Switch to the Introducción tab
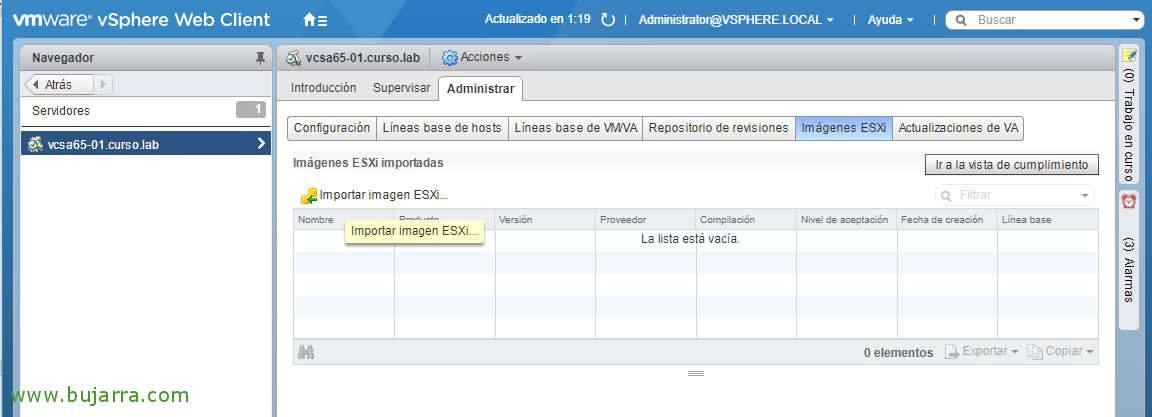Screen dimensions: 1152x417 323,88
